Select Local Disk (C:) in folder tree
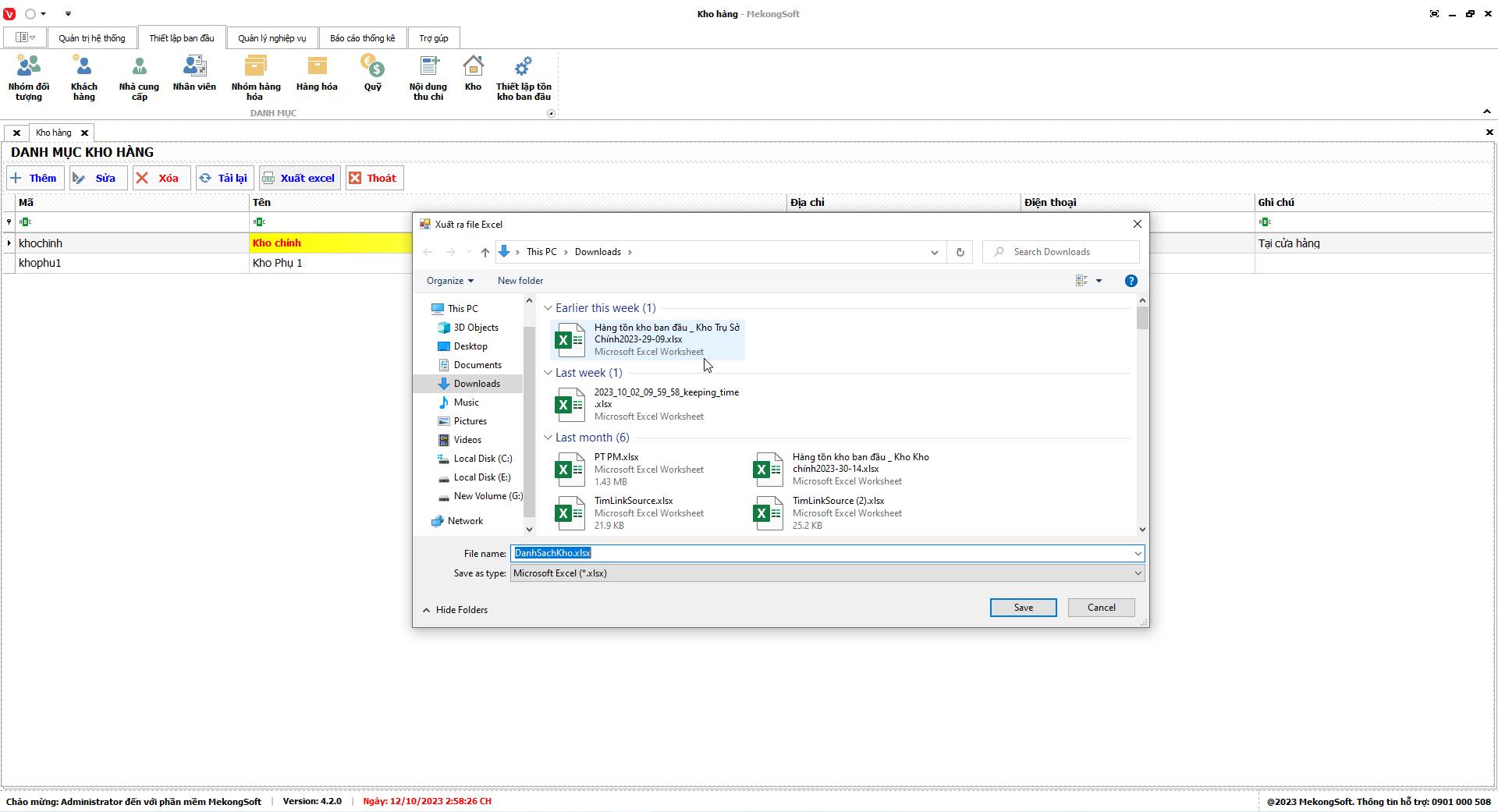Image resolution: width=1498 pixels, height=812 pixels. tap(482, 459)
